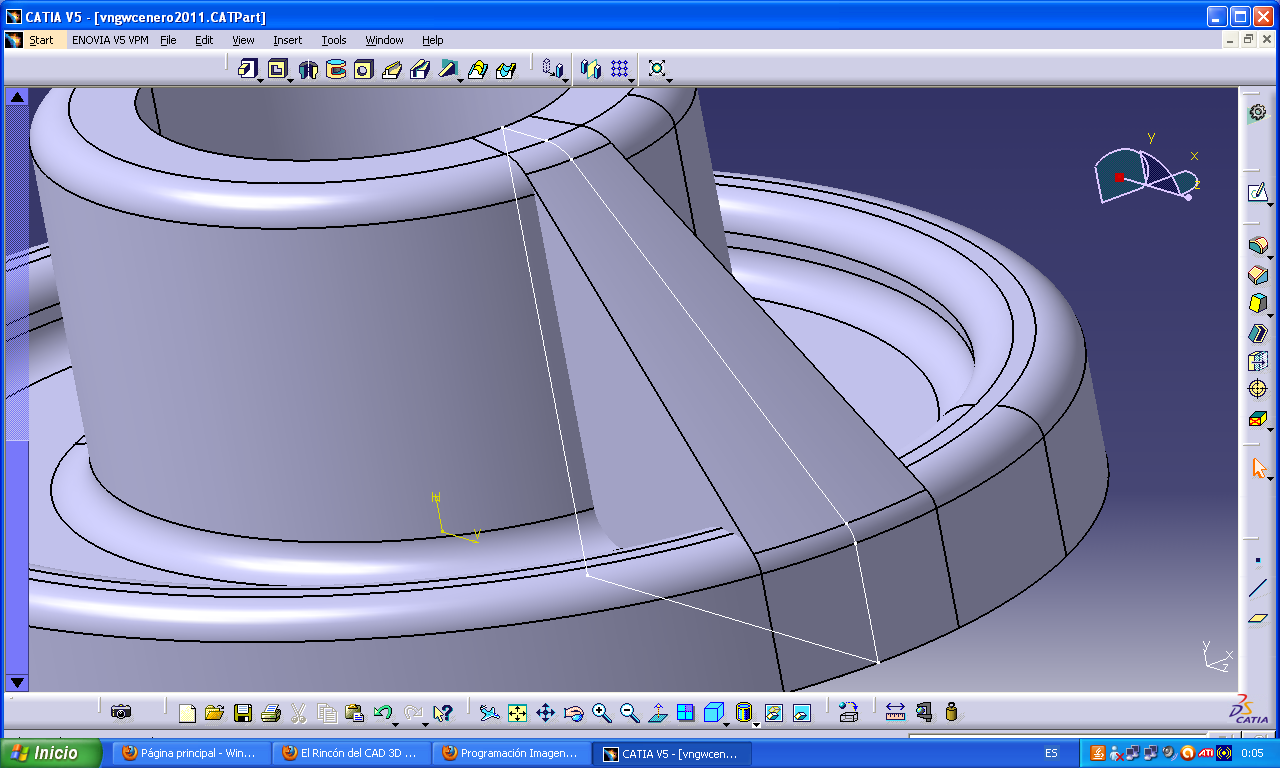Click the Shading view mode icon
Screen dimensions: 1280x768
[x=743, y=713]
